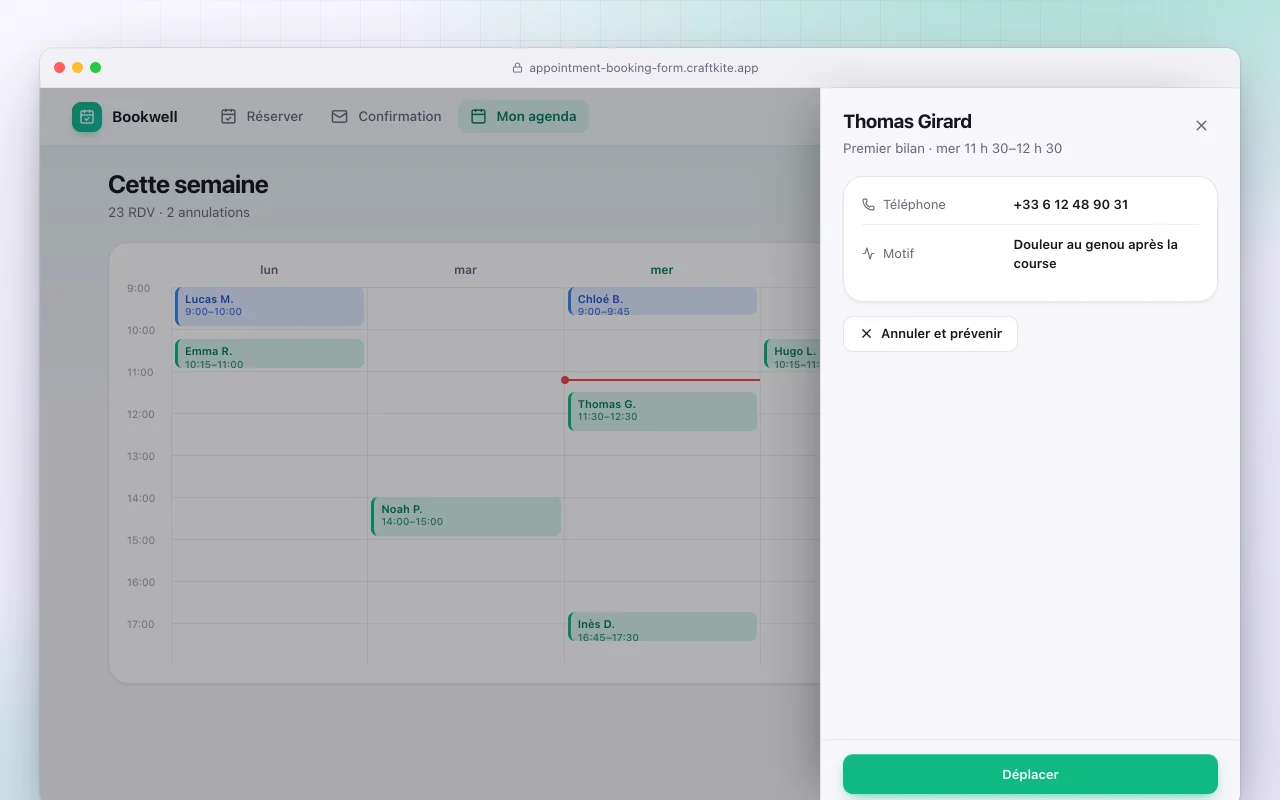Open Chloé B. 9:00–9:45 appointment

[x=662, y=301]
